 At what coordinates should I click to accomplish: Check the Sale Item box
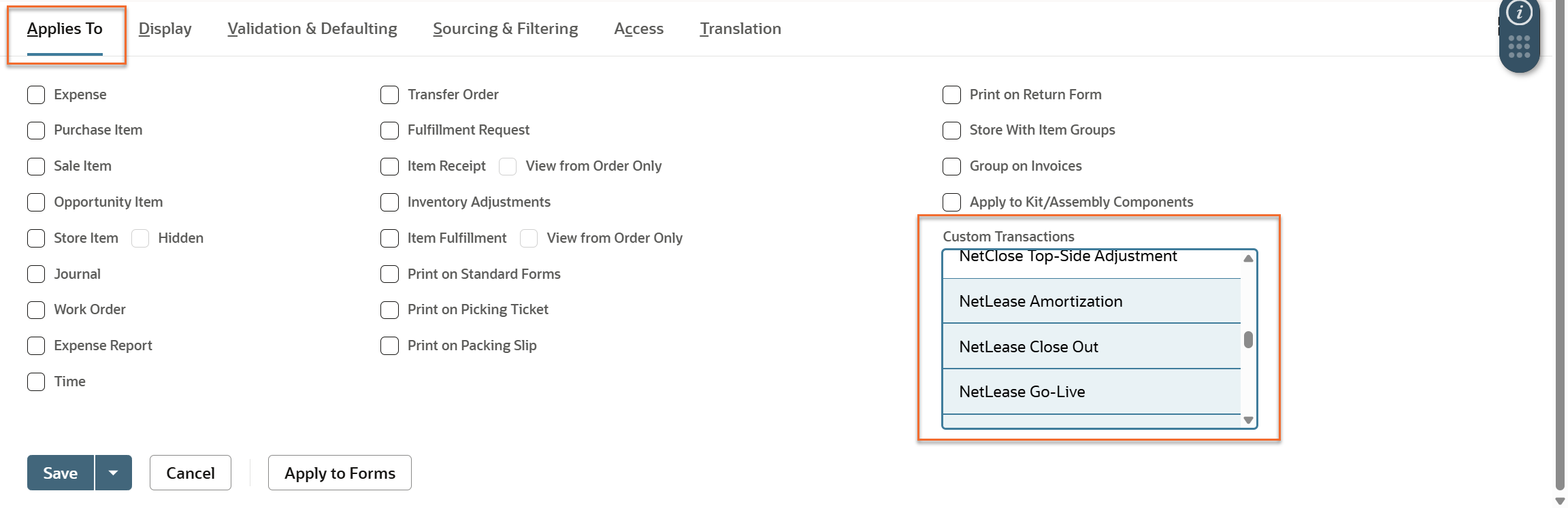(36, 167)
